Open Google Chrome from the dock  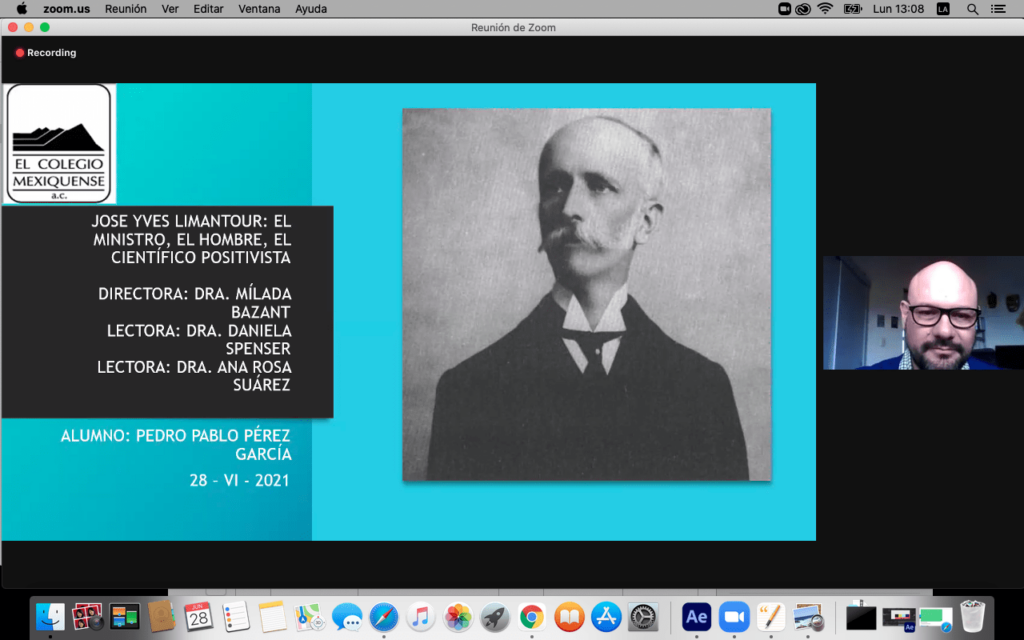[531, 616]
